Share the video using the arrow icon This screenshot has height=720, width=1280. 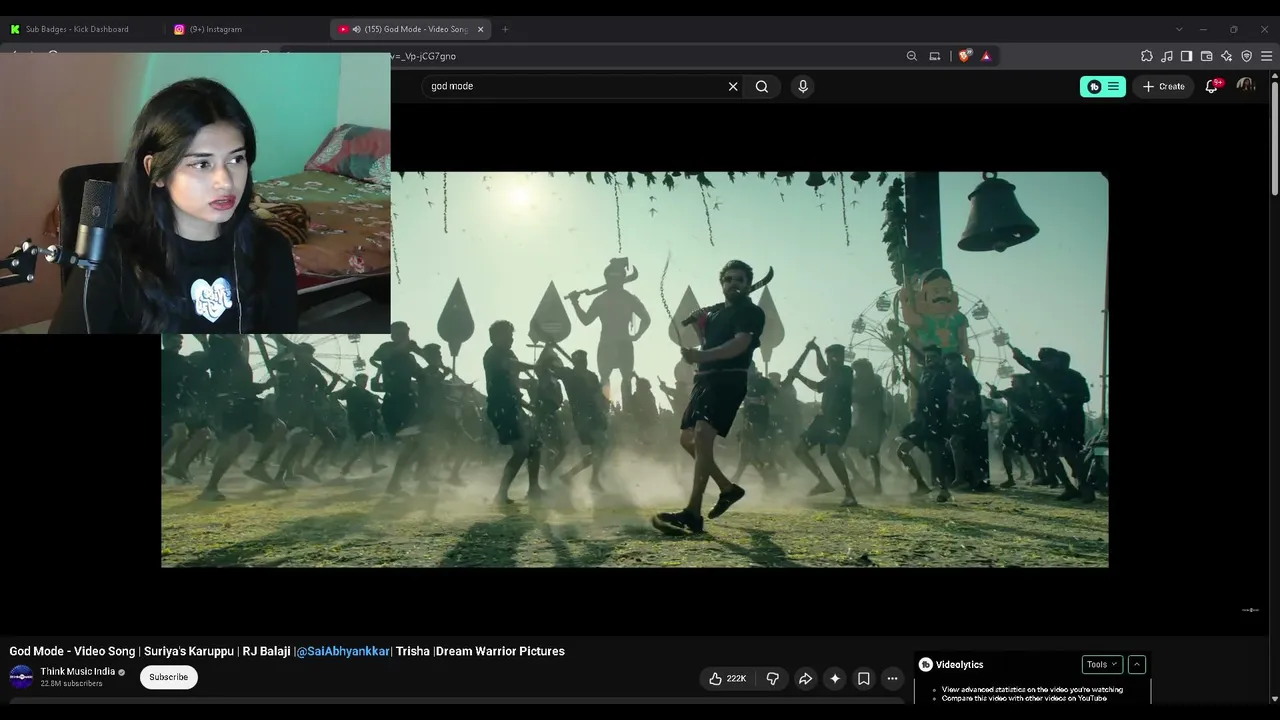coord(805,678)
